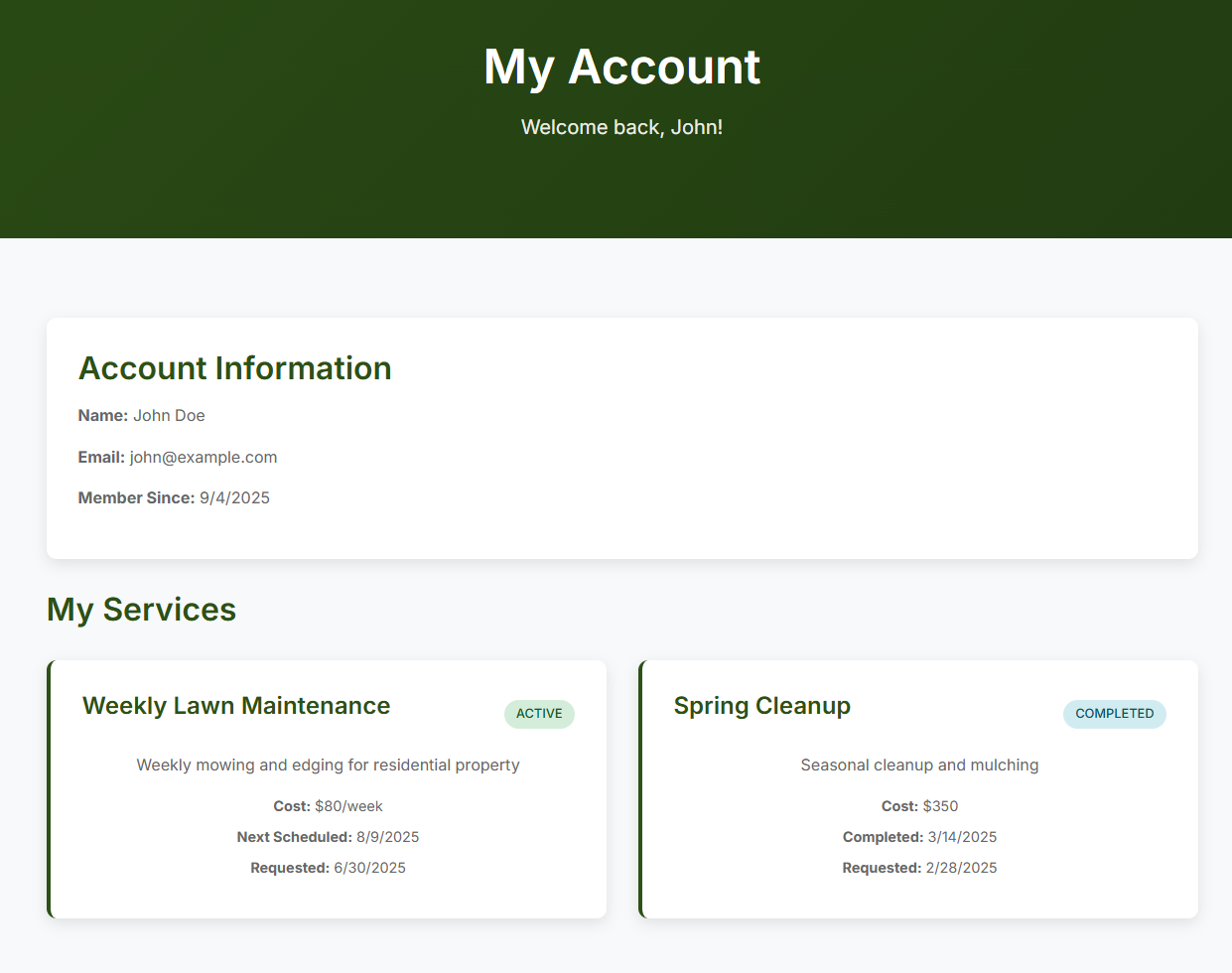Image resolution: width=1232 pixels, height=973 pixels.
Task: Click the My Account page heading
Action: [621, 68]
